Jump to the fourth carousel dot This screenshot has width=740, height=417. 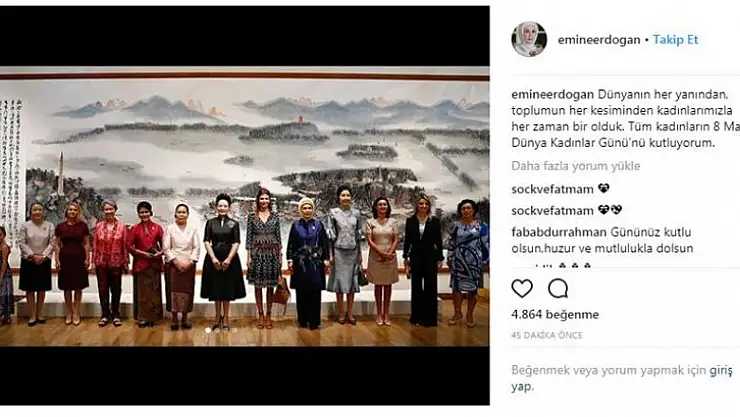235,330
